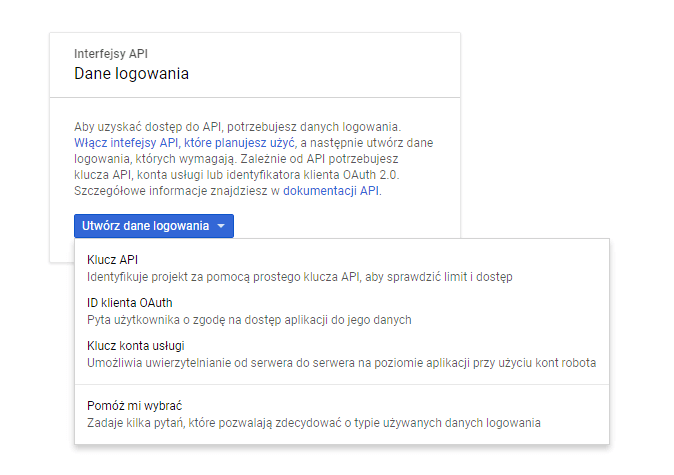Select the 'Klucz API' menu option
The image size is (674, 475).
click(342, 268)
